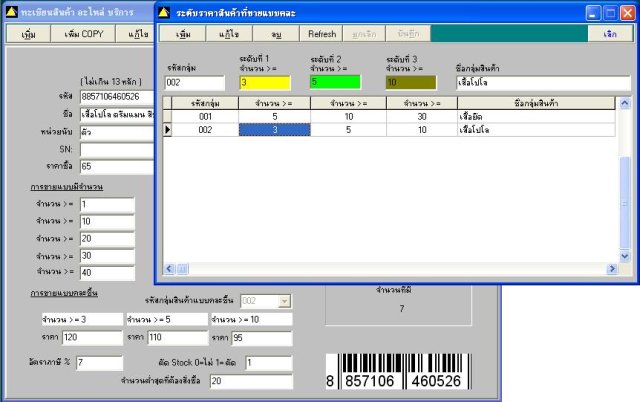Open the รหัสกลุ่มสินค้าแบบคละชื่น dropdown showing 002
640x402 pixels.
pyautogui.click(x=284, y=300)
